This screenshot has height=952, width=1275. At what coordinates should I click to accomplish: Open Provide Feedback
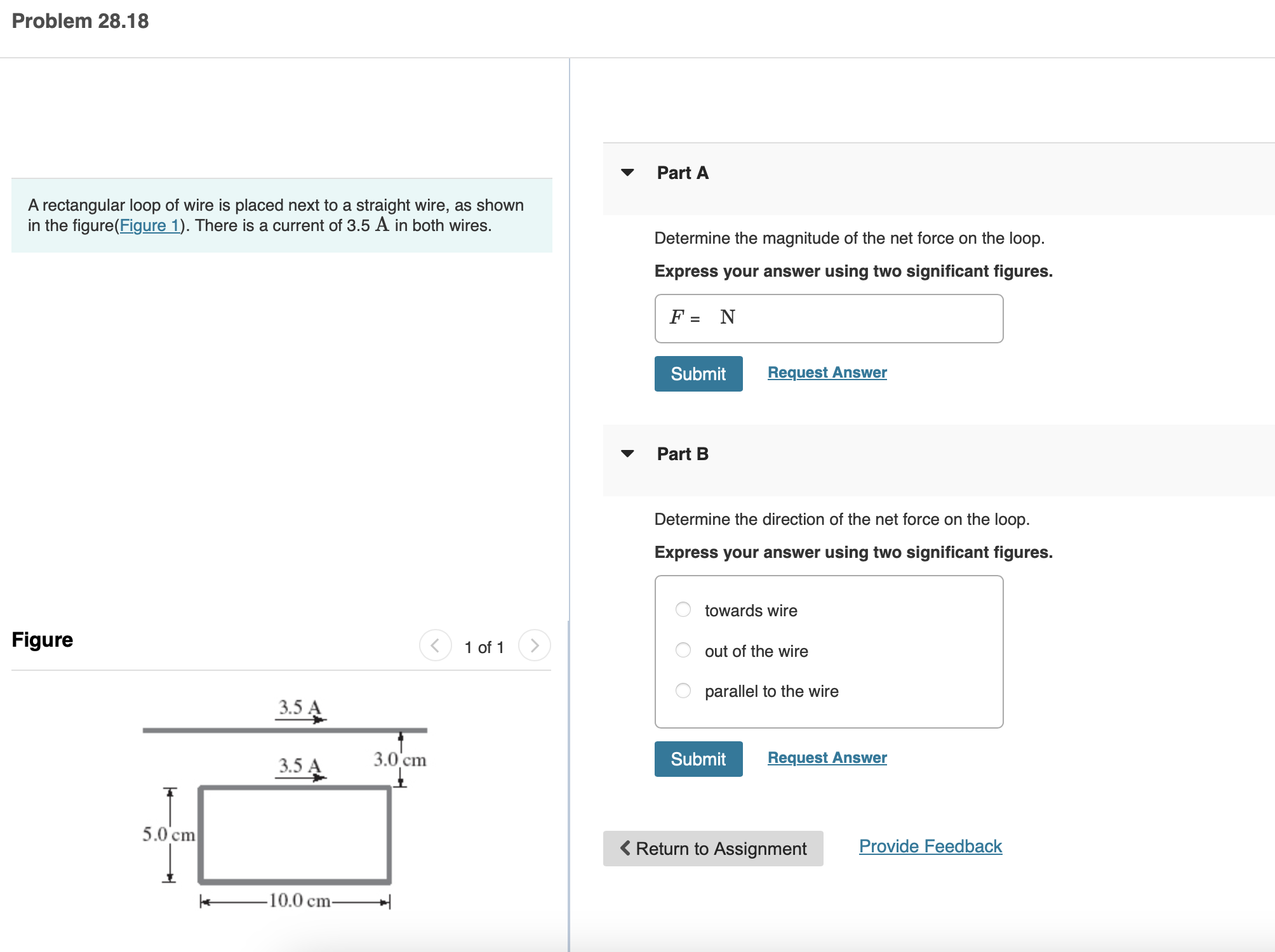[x=930, y=845]
